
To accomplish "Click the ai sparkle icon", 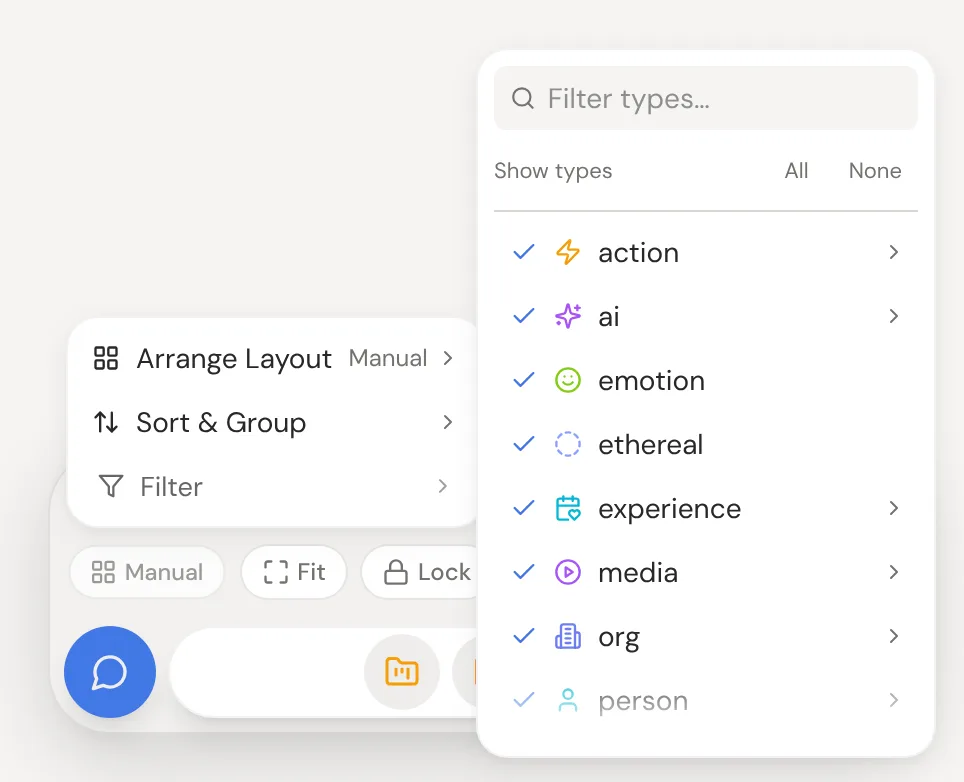I will [x=567, y=316].
